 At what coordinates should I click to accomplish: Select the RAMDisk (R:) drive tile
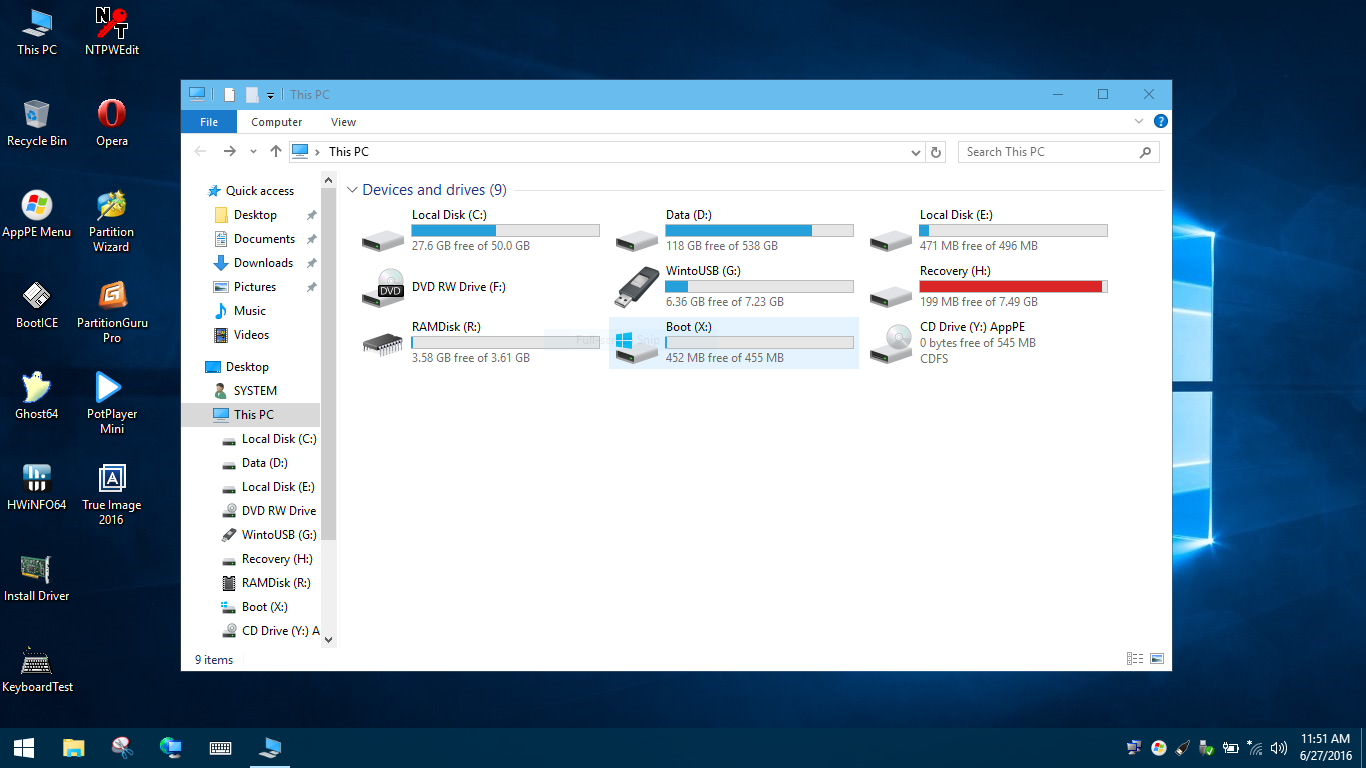click(480, 343)
